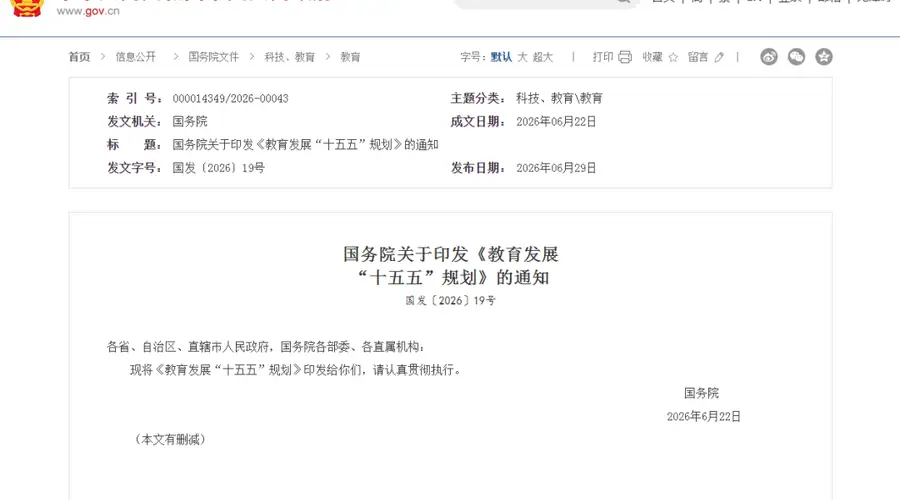This screenshot has height=500, width=900.
Task: Click the favorite star outline icon
Action: pos(673,57)
